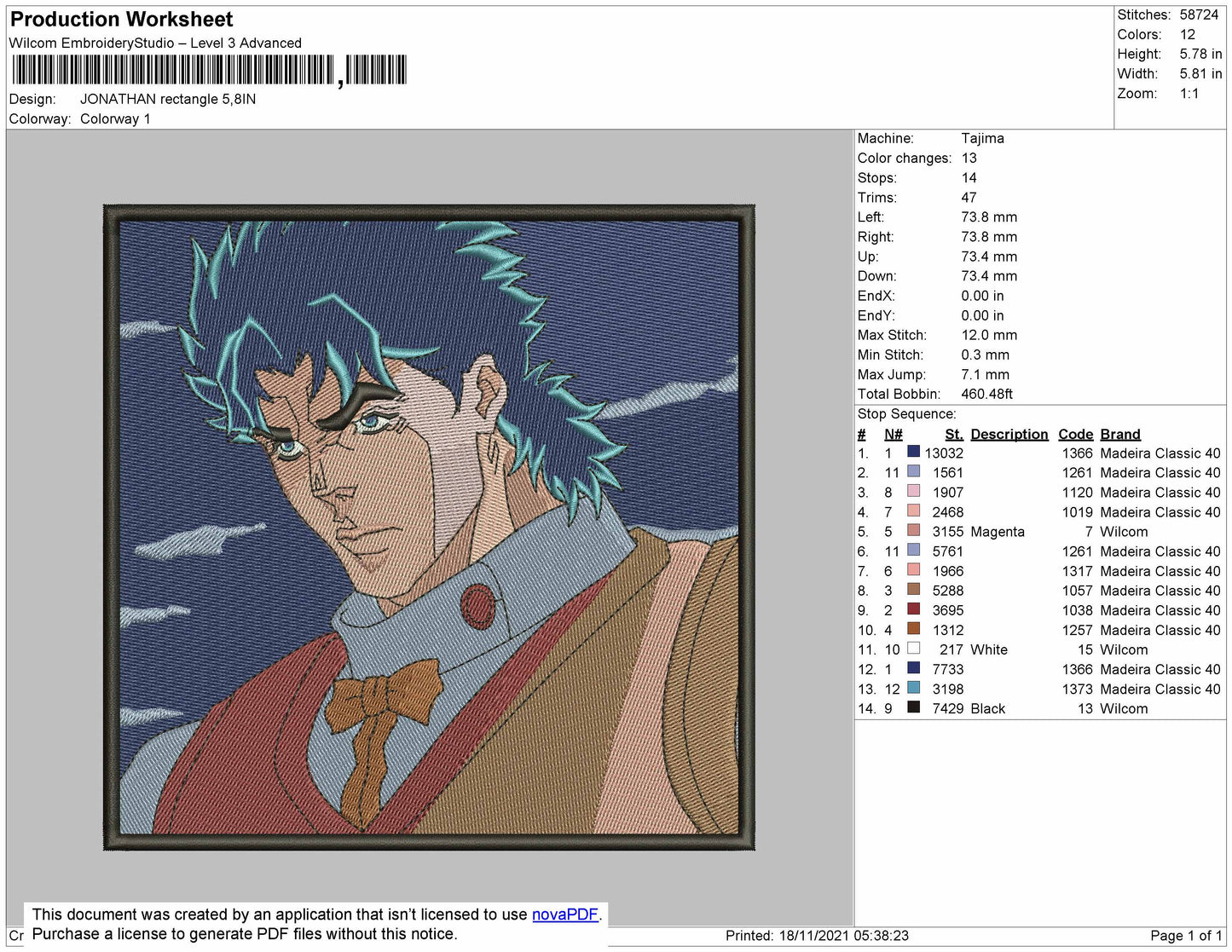The height and width of the screenshot is (952, 1232).
Task: Click the Max Stitch value 12.0 mm
Action: tap(989, 335)
